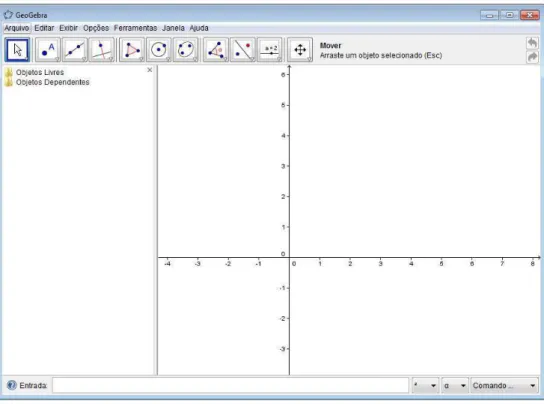544x404 pixels.
Task: Open the Greek letter α dropdown
Action: coord(455,385)
